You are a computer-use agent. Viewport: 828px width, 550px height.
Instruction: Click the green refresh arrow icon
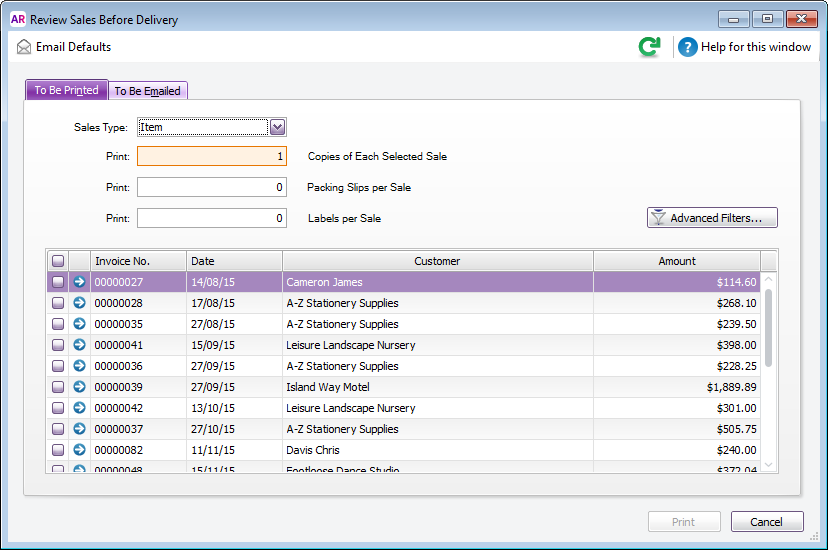click(650, 47)
